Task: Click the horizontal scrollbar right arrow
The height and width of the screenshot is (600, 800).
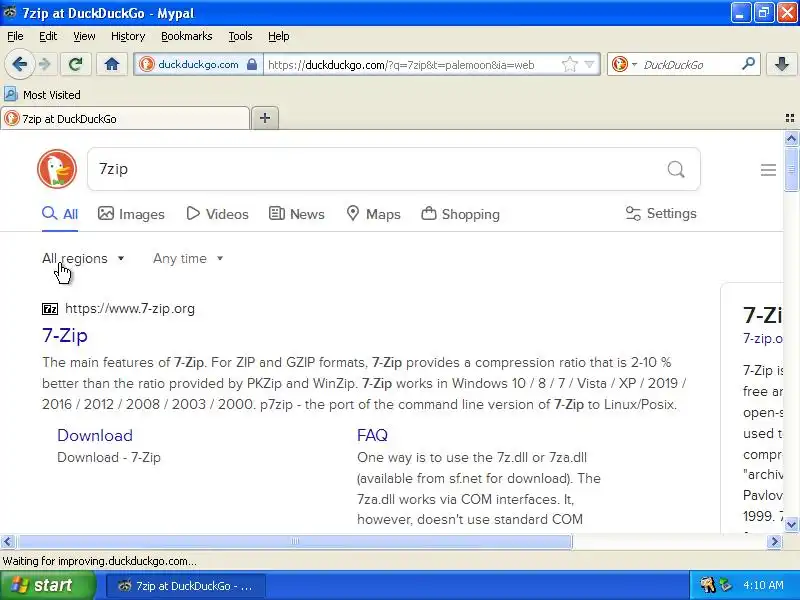Action: point(774,541)
